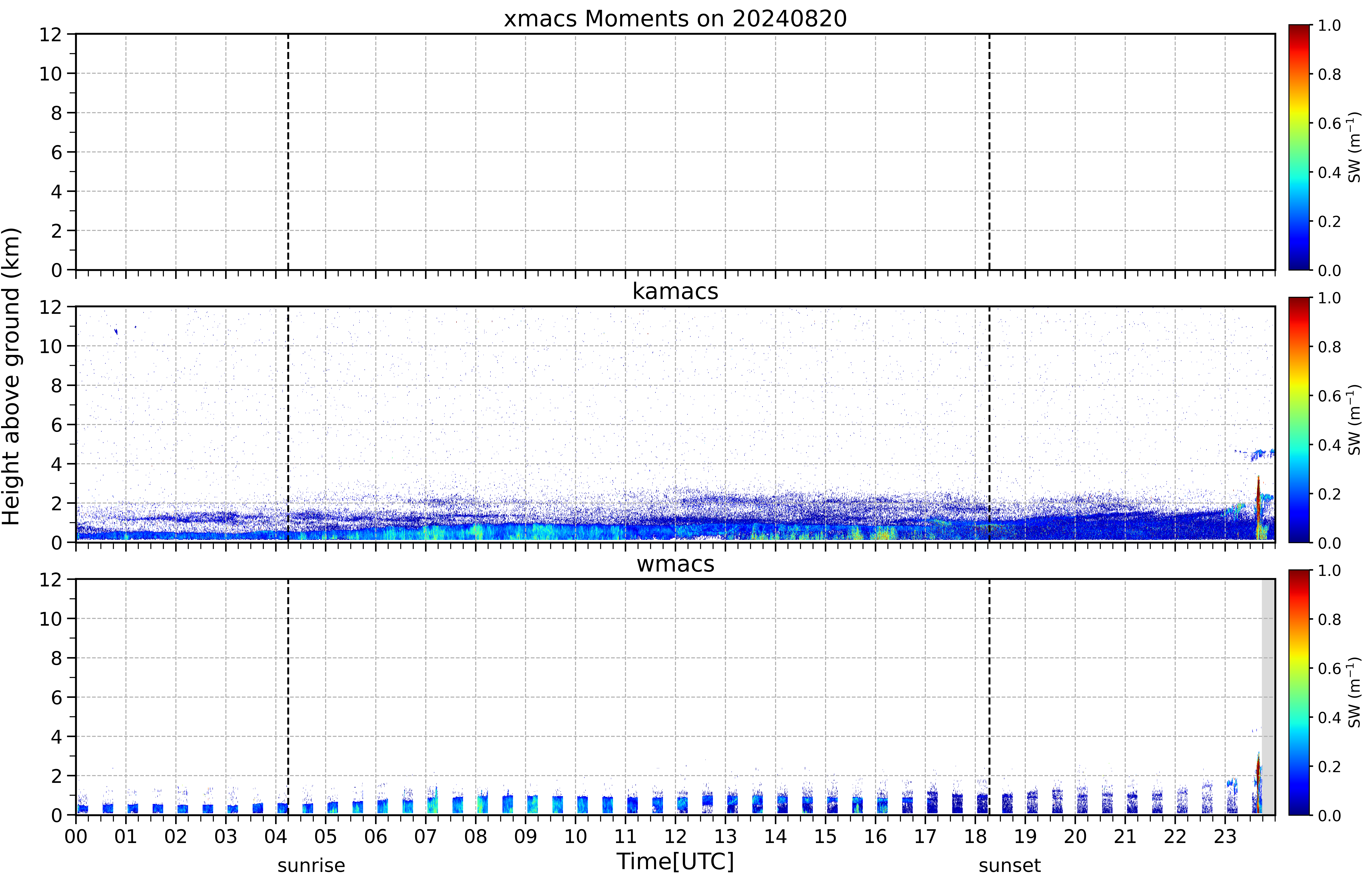Click the 'sunset' label below the axis

coord(1009,865)
